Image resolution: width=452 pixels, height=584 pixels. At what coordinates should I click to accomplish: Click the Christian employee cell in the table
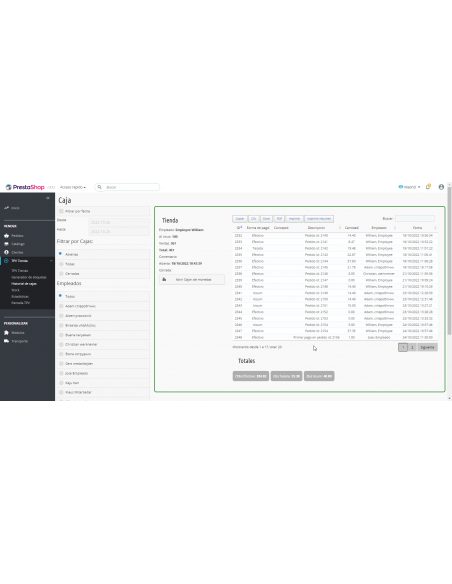pyautogui.click(x=379, y=273)
